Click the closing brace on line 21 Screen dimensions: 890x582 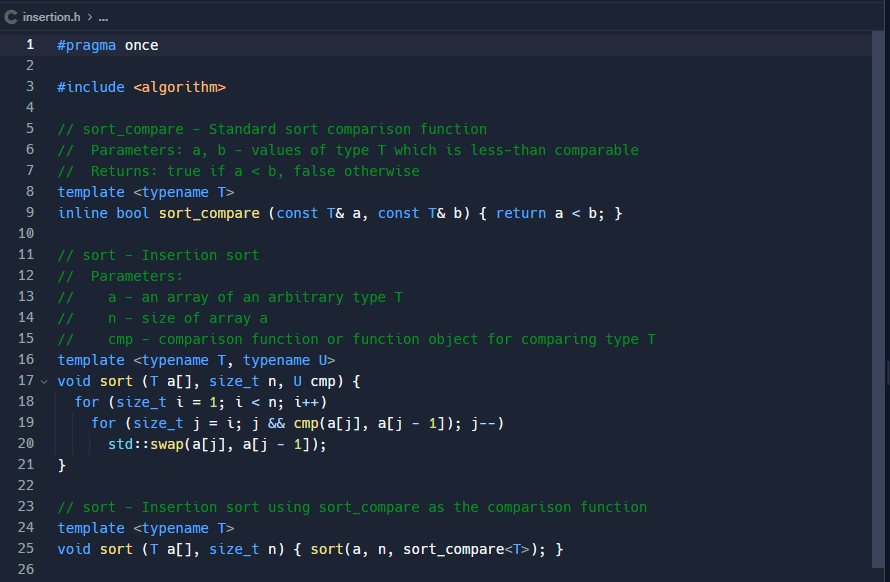tap(61, 465)
